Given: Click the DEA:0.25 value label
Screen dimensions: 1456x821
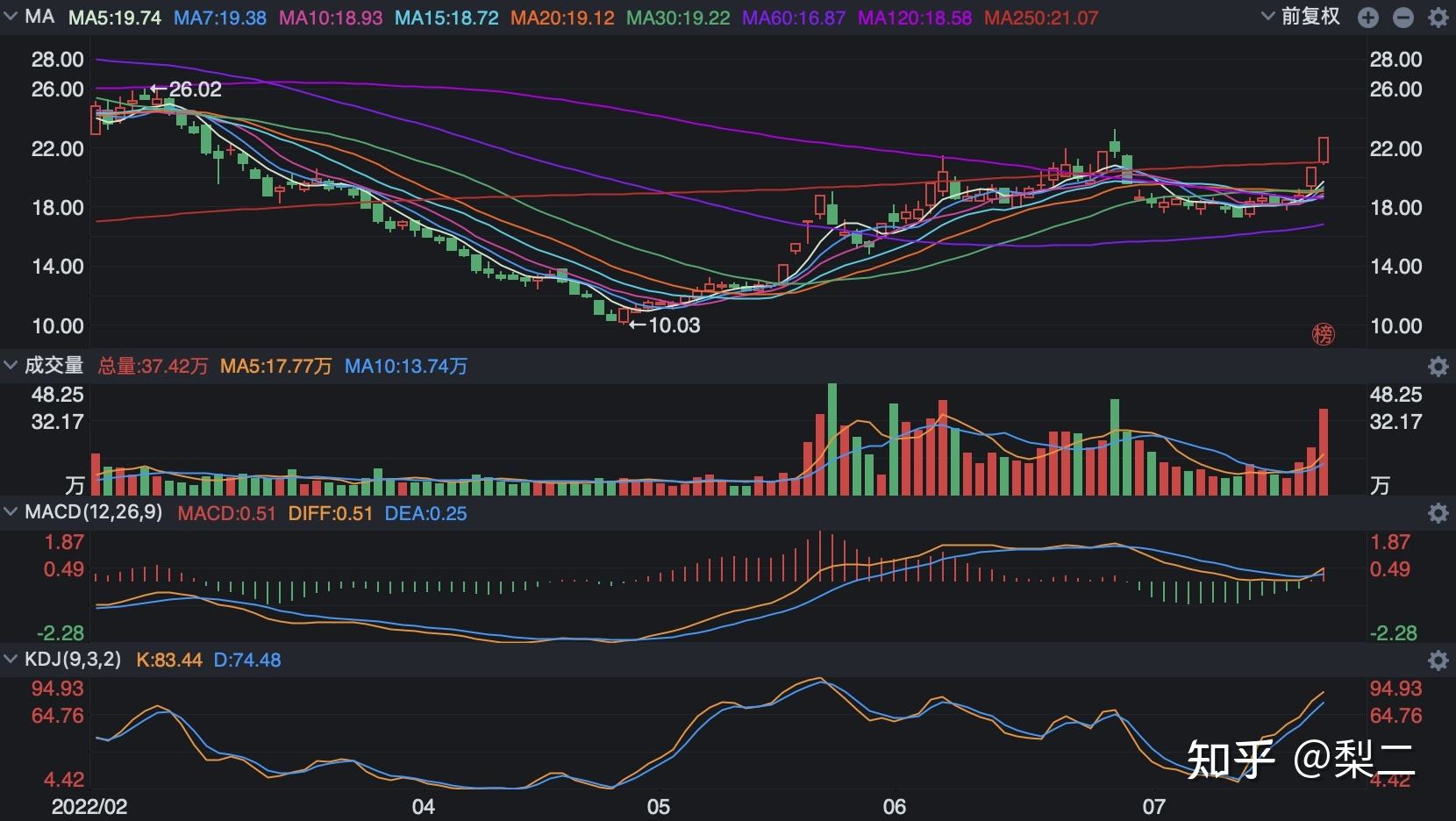Looking at the screenshot, I should pos(425,513).
